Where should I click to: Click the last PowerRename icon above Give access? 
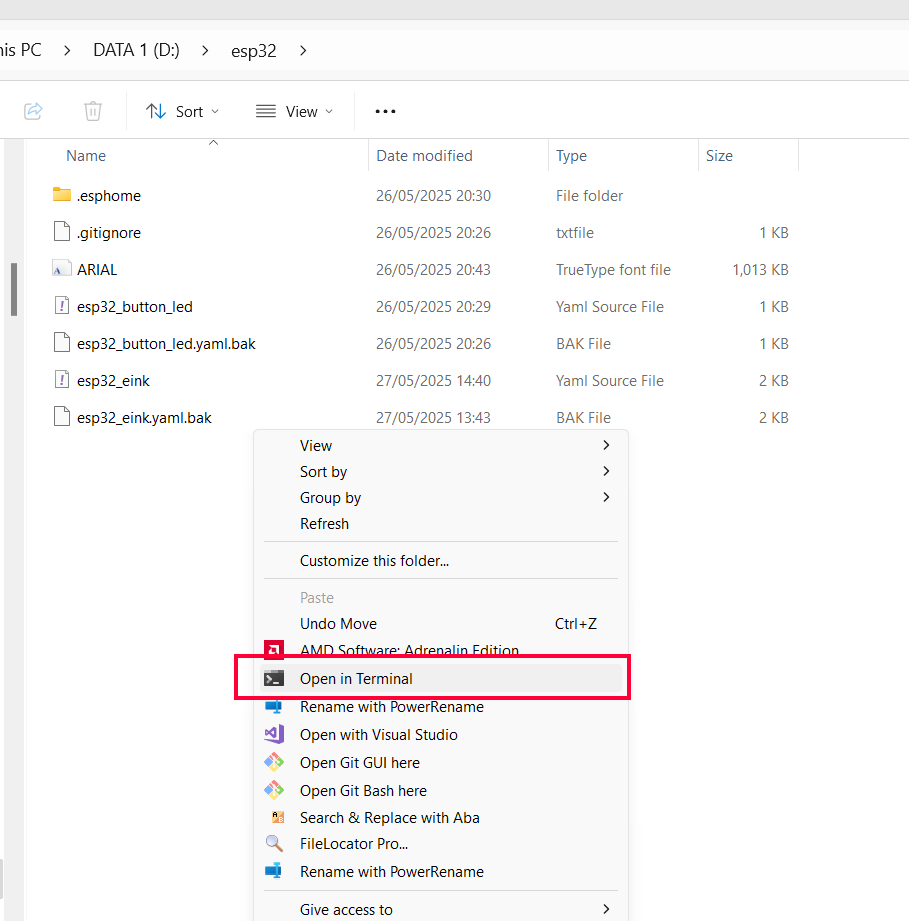(x=274, y=871)
